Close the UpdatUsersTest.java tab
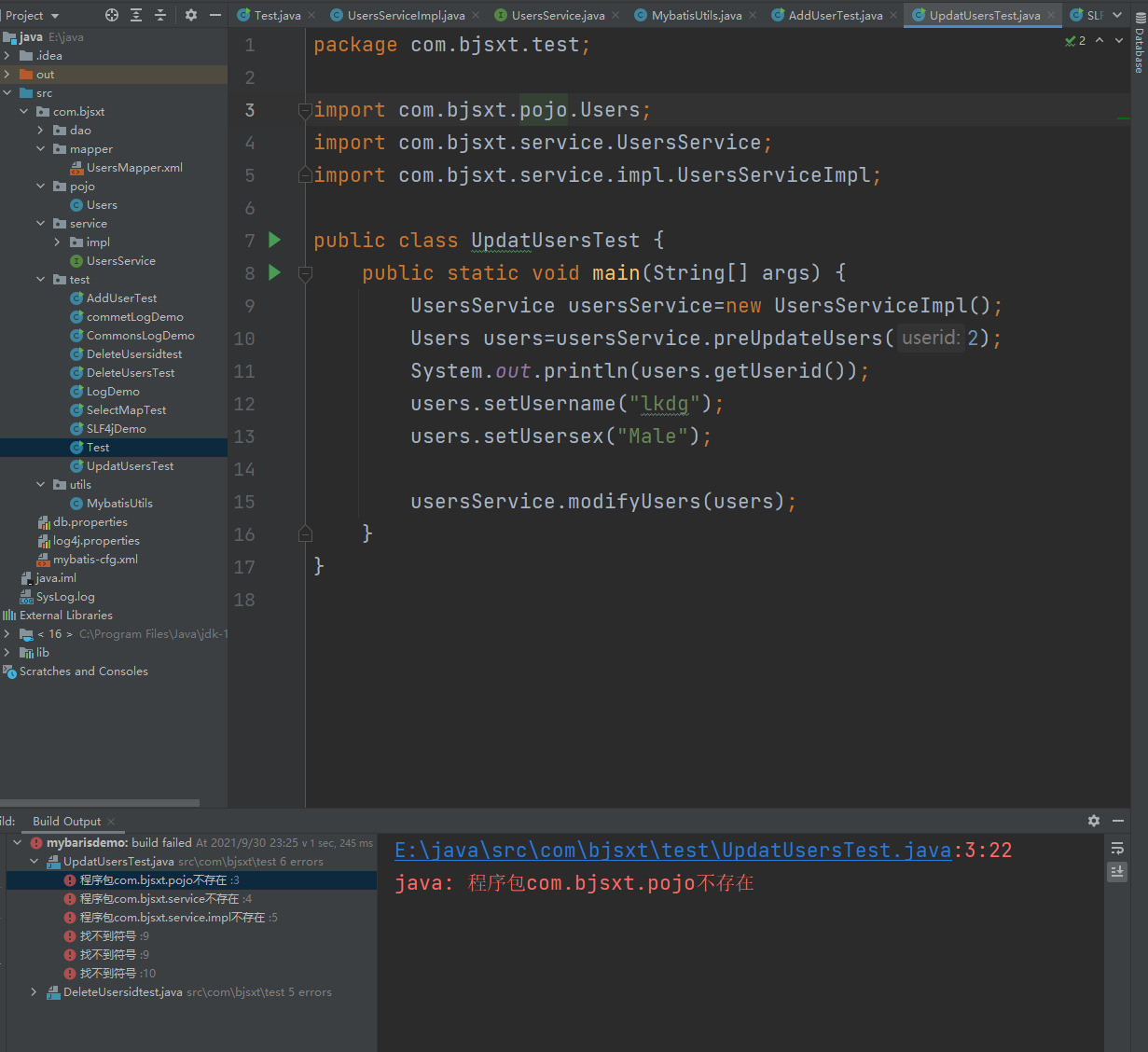The height and width of the screenshot is (1052, 1148). tap(1051, 15)
